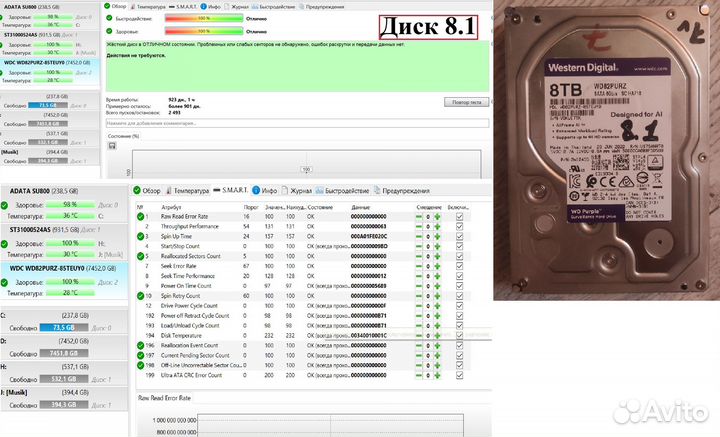The height and width of the screenshot is (437, 720).
Task: Click the green plus for Throughput Performance
Action: [437, 227]
